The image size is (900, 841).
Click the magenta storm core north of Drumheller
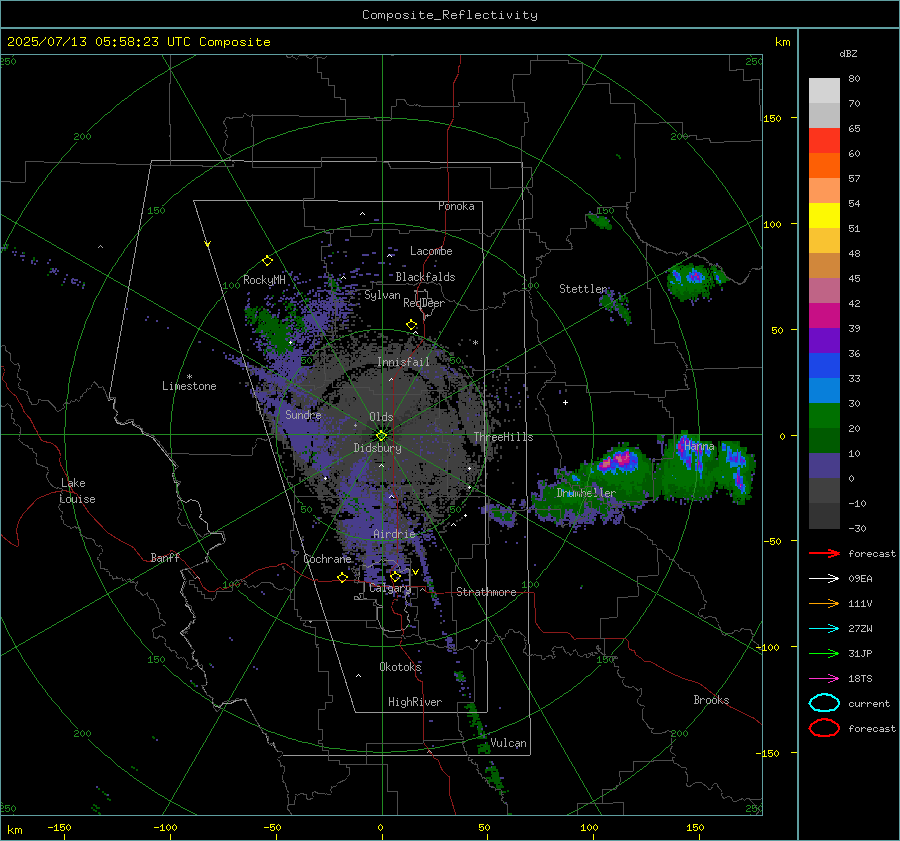619,461
